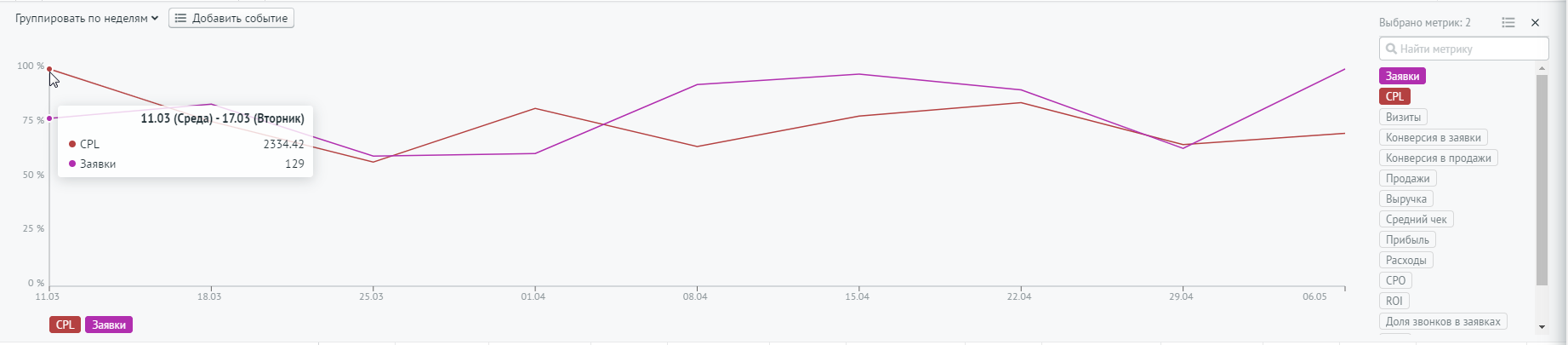Click the Добавить событие button
Viewport: 1568px width, 345px height.
point(231,18)
